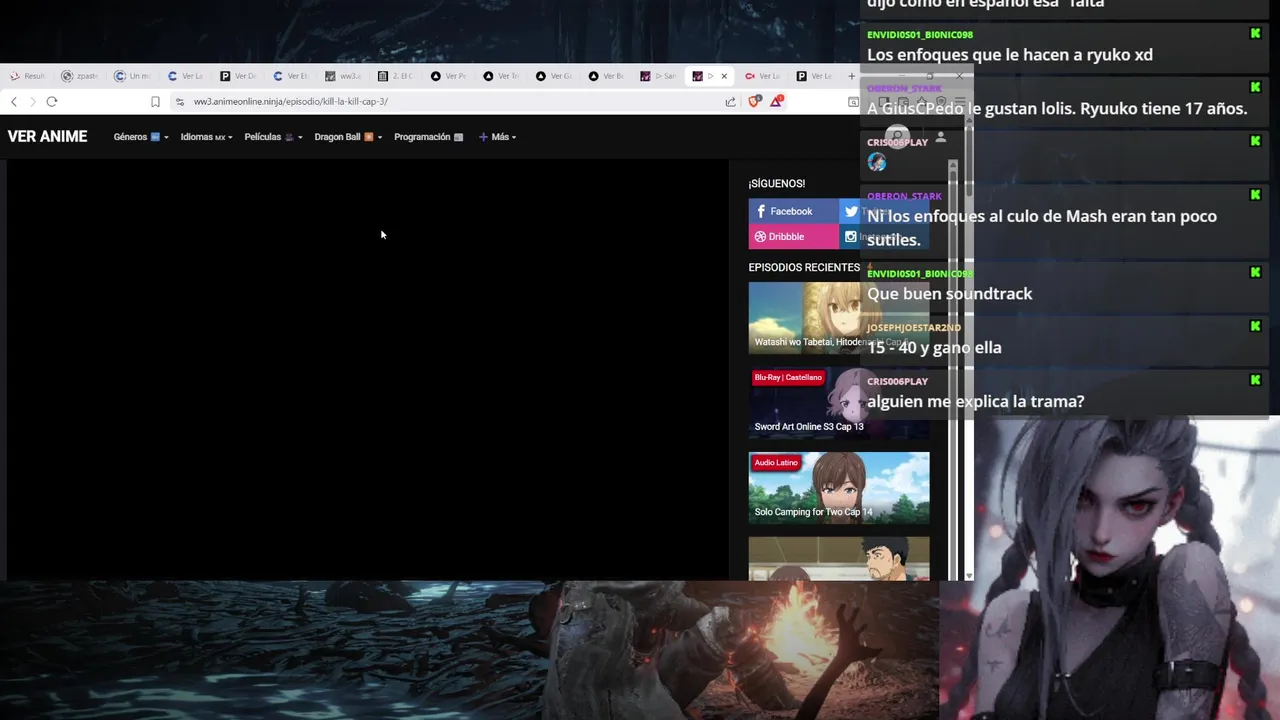Open the site settings icon in the address bar
Viewport: 1280px width, 720px height.
(180, 101)
